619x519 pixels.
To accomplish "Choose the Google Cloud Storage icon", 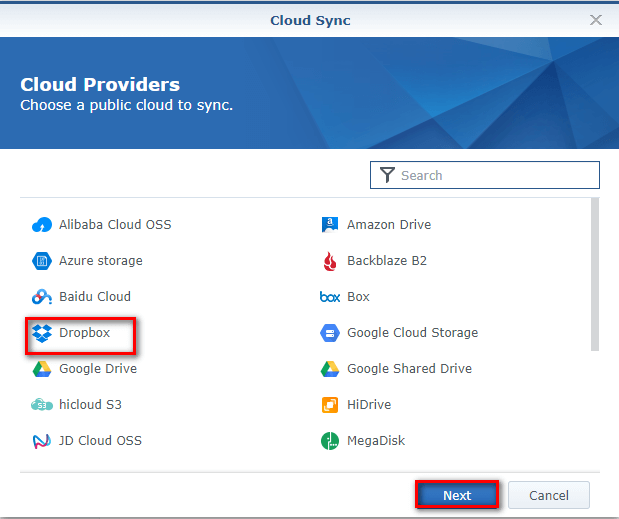I will click(x=330, y=333).
